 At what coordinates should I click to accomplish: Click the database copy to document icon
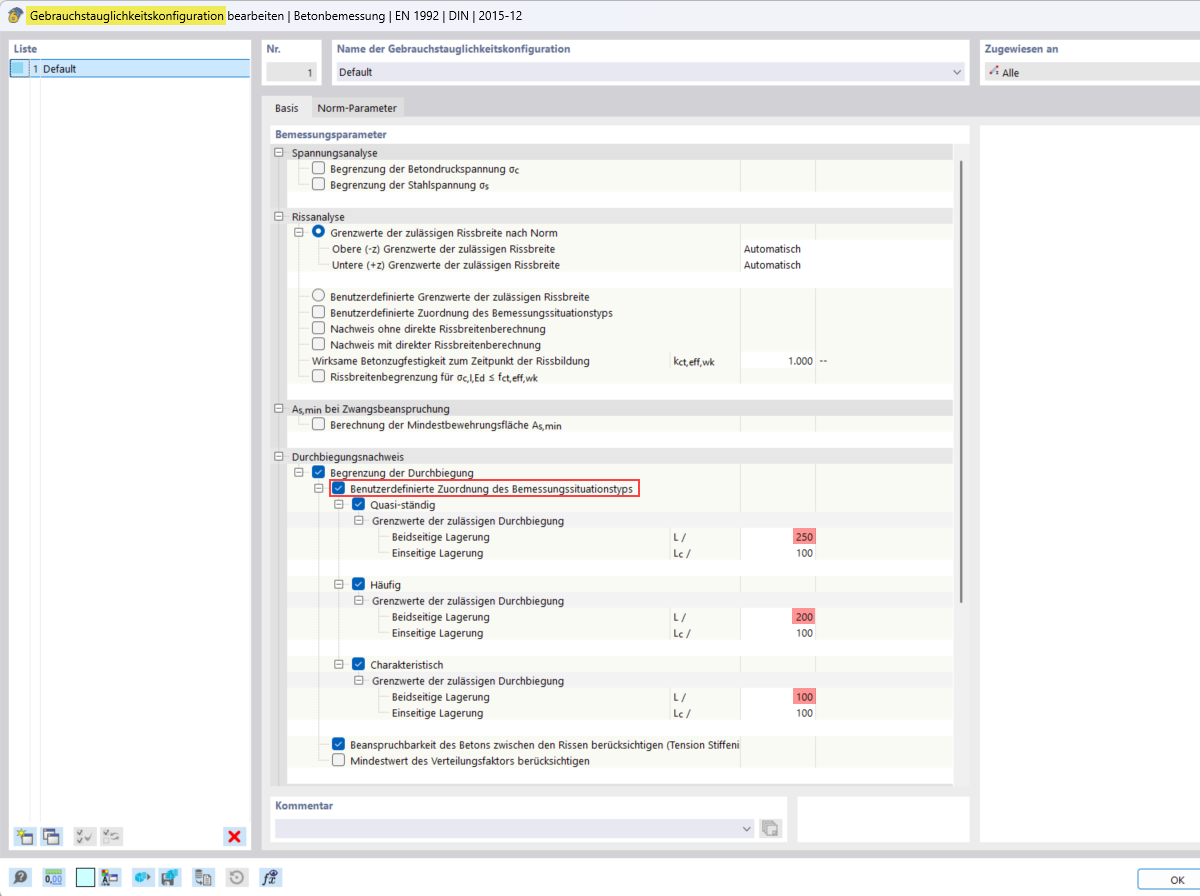(203, 878)
